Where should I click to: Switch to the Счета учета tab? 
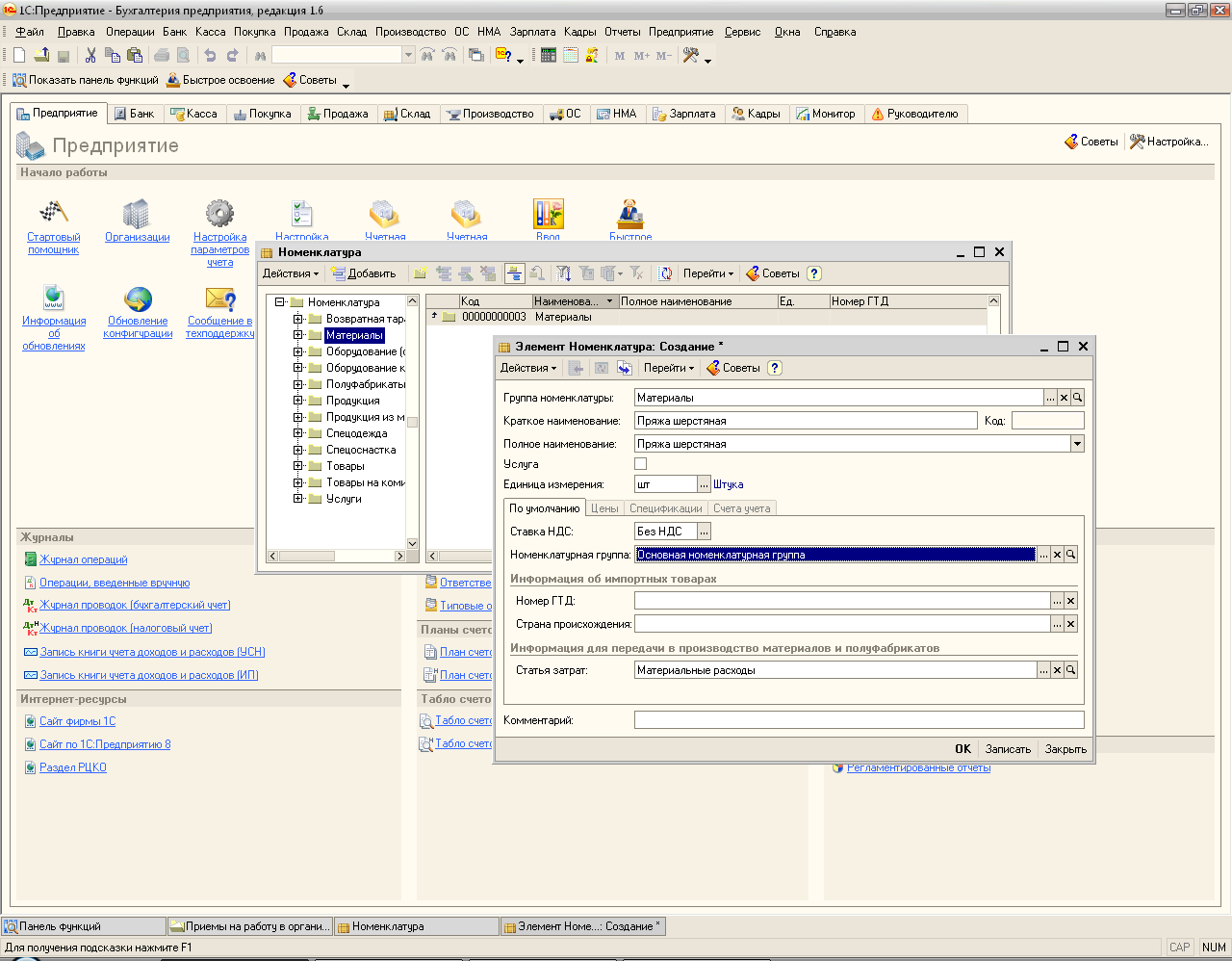(x=742, y=508)
